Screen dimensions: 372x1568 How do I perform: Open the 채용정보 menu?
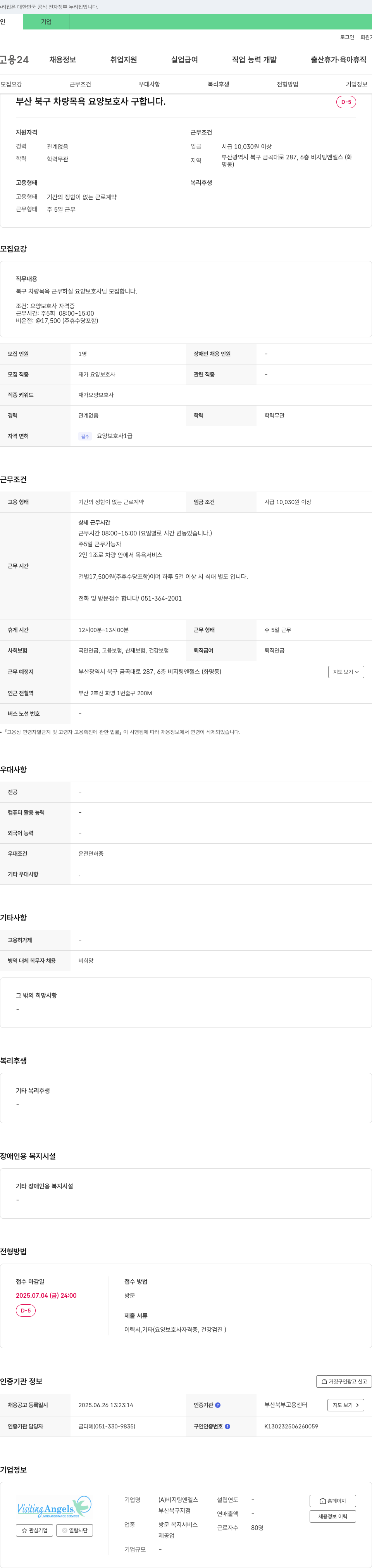point(63,60)
